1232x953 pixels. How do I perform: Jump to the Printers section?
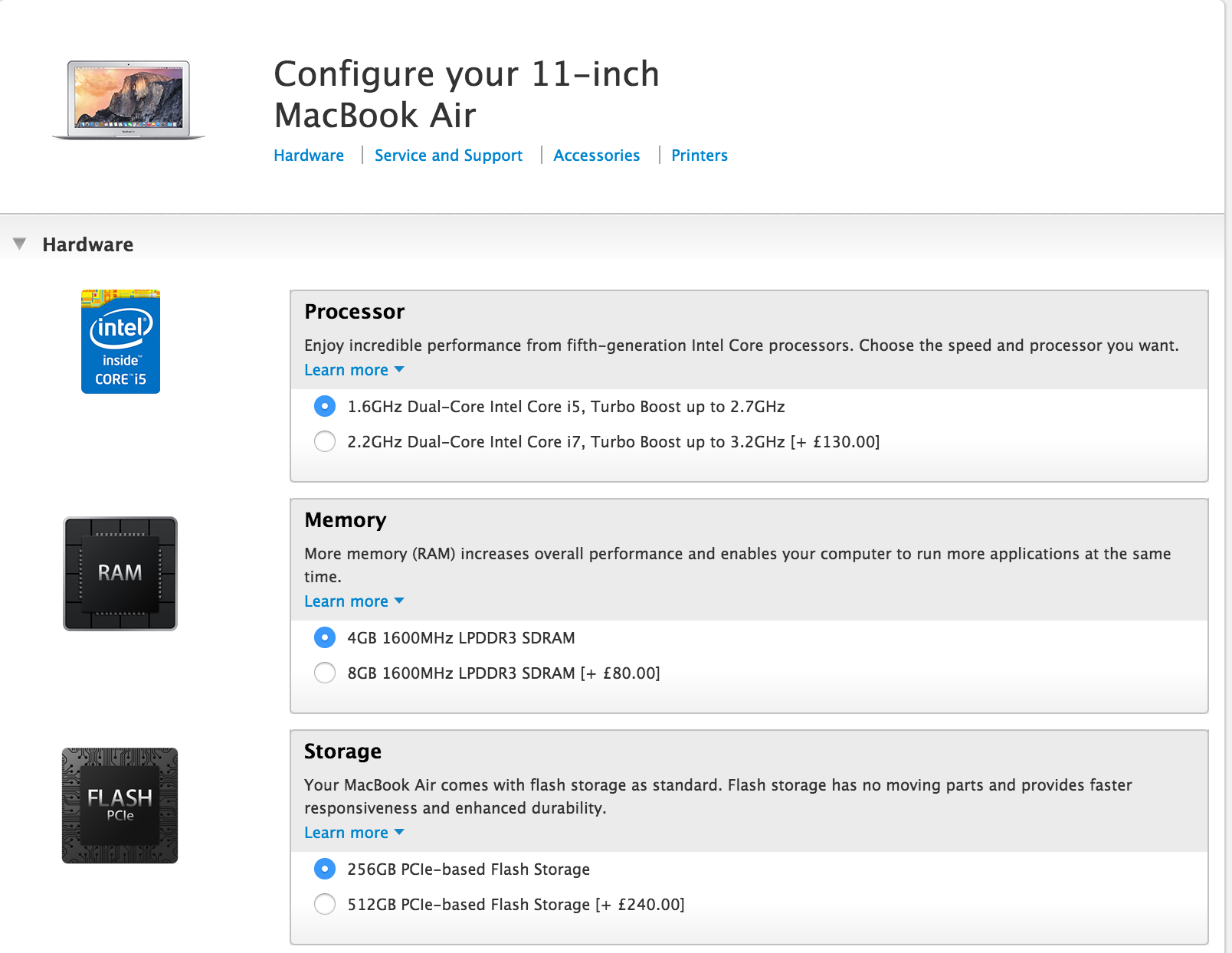click(x=700, y=156)
